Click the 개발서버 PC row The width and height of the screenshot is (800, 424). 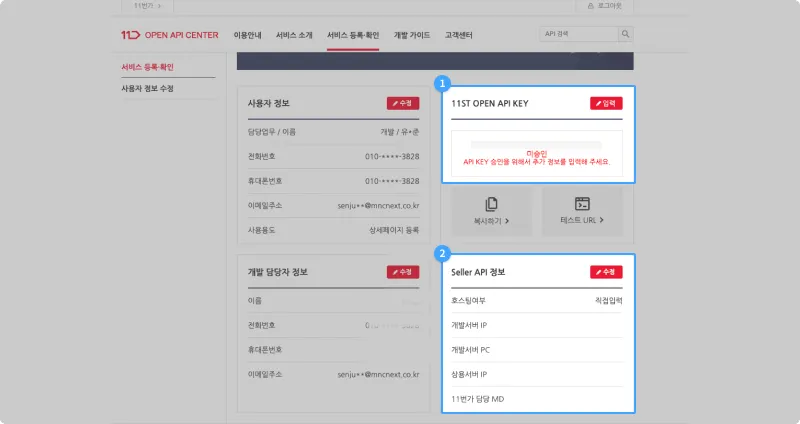pos(537,350)
